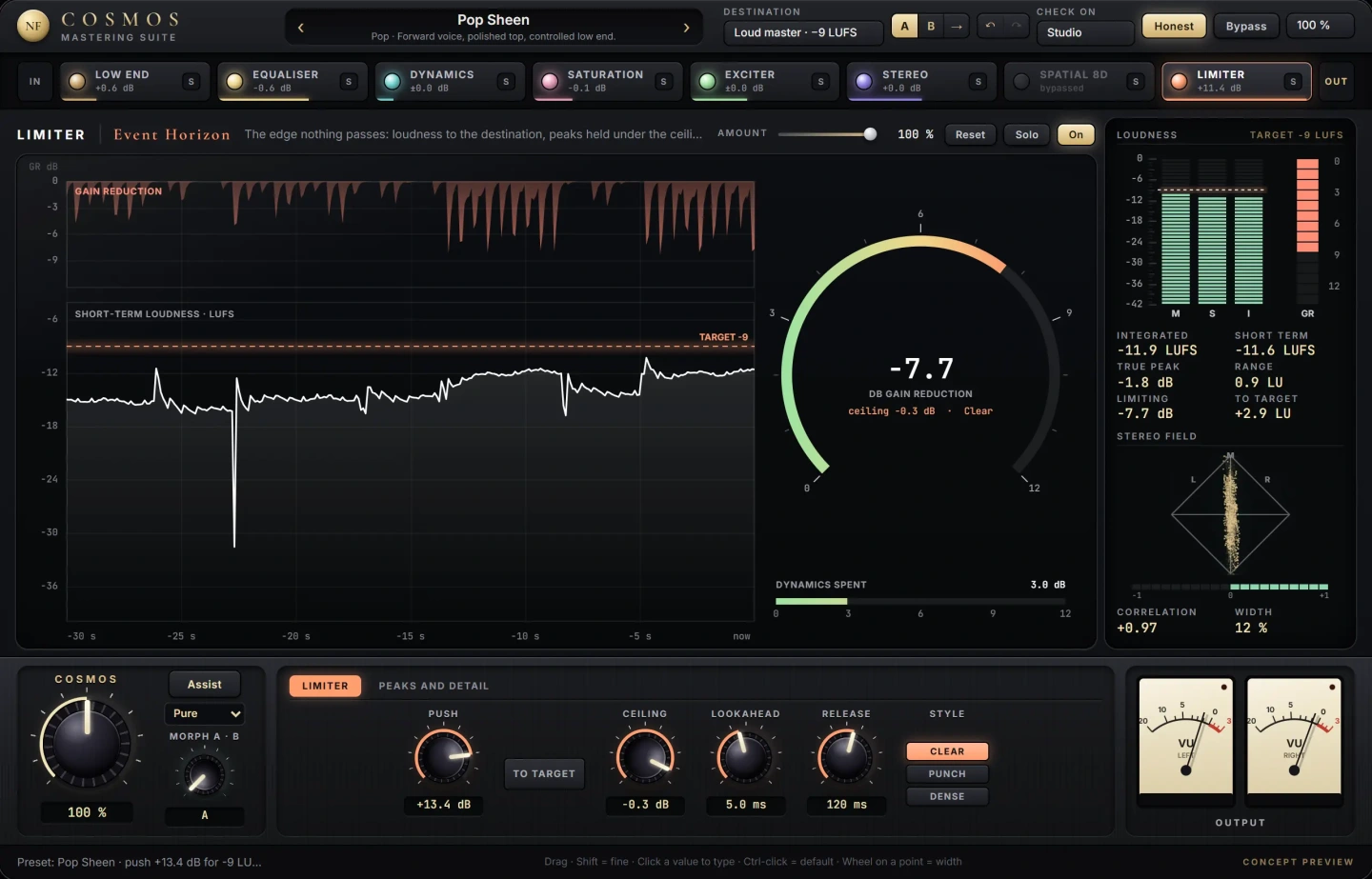Click the NF logo badge
This screenshot has height=879, width=1372.
pos(33,26)
